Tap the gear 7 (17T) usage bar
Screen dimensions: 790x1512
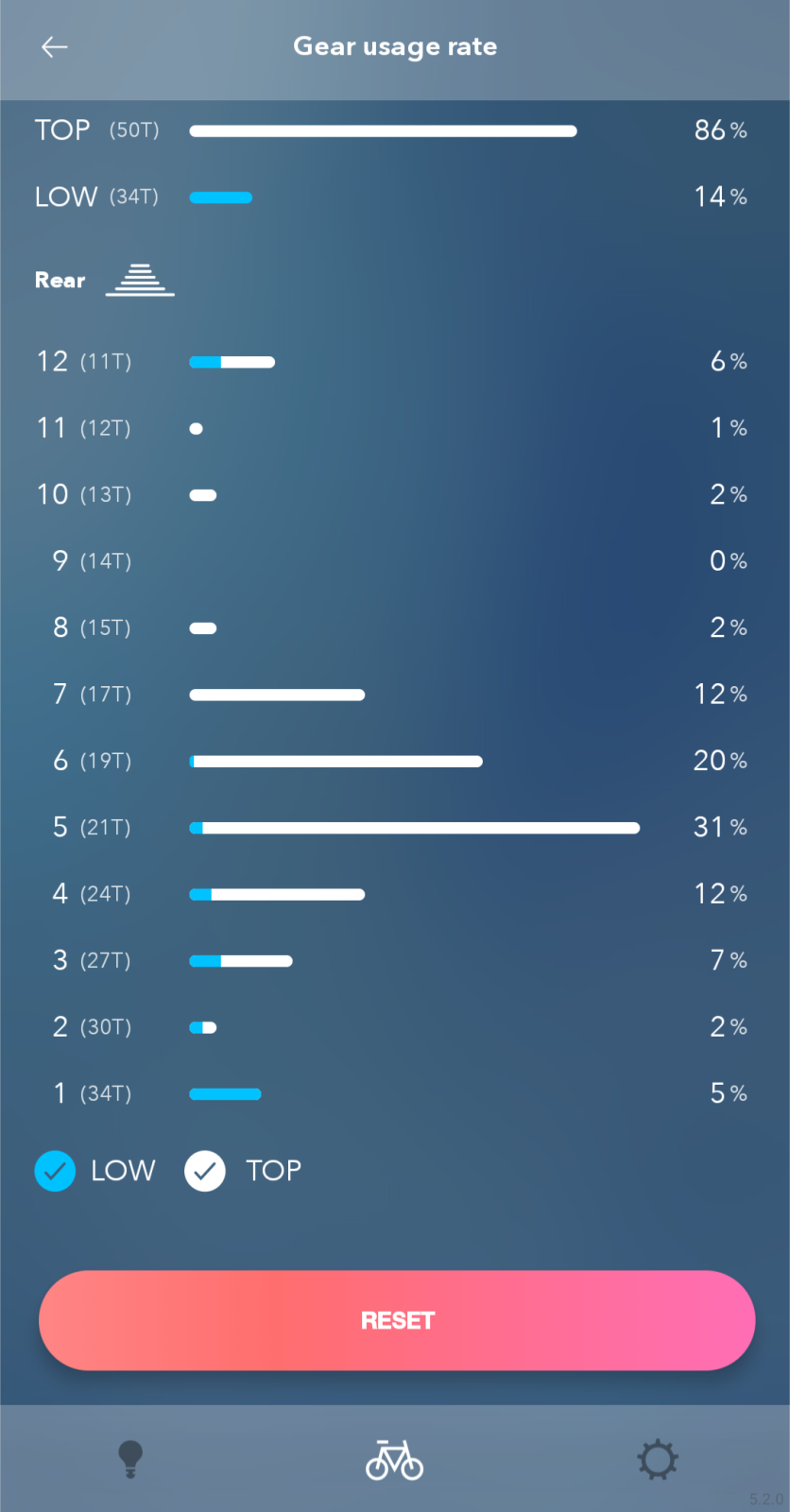[x=277, y=695]
